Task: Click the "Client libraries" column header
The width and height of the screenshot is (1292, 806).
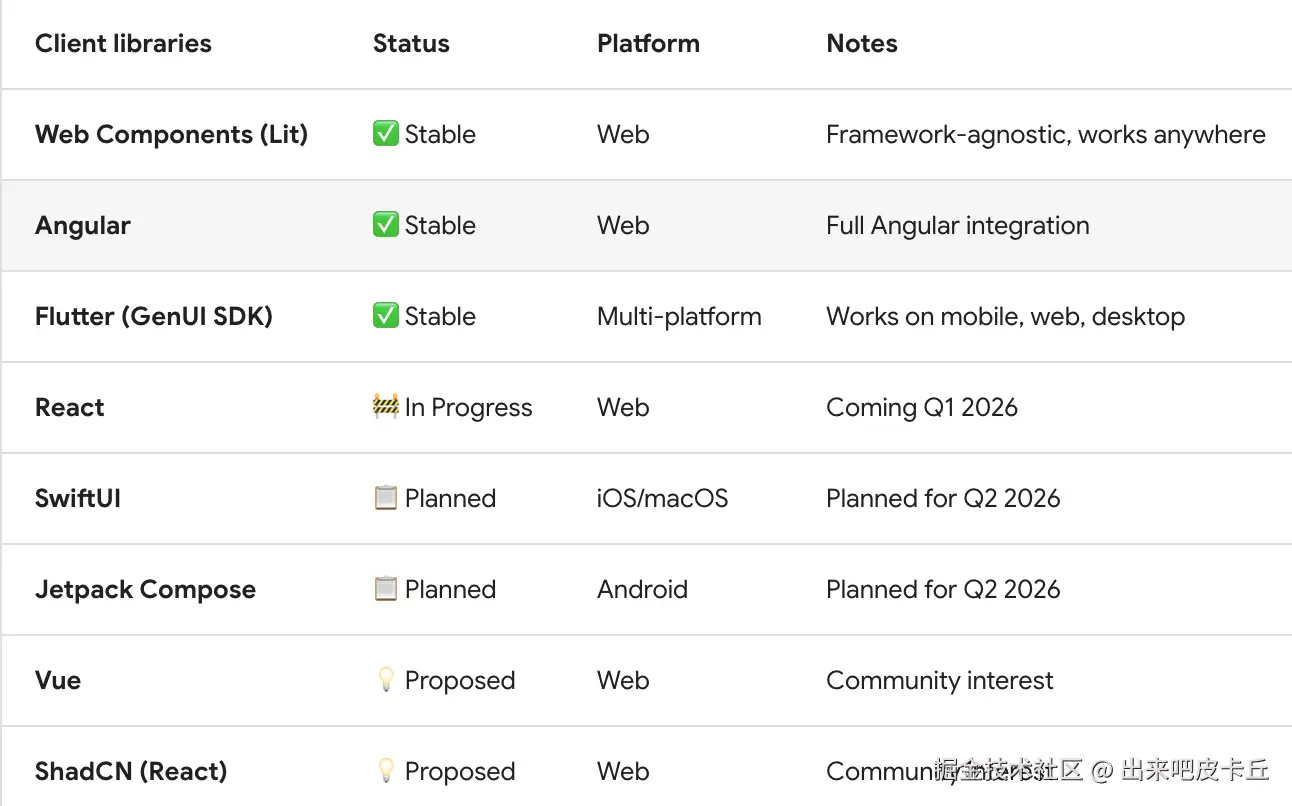Action: (x=123, y=44)
